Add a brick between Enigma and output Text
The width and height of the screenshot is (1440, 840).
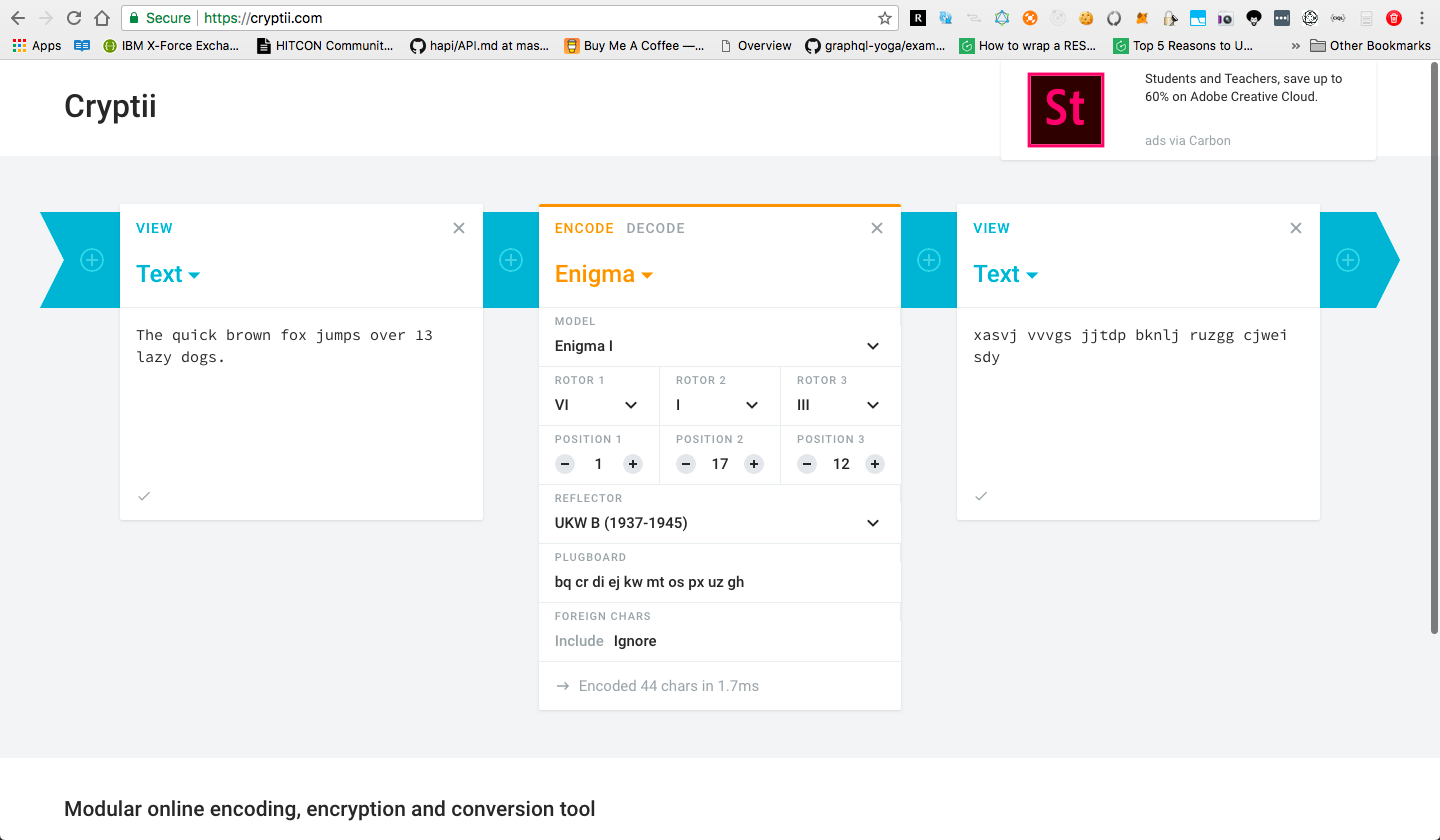click(x=929, y=260)
